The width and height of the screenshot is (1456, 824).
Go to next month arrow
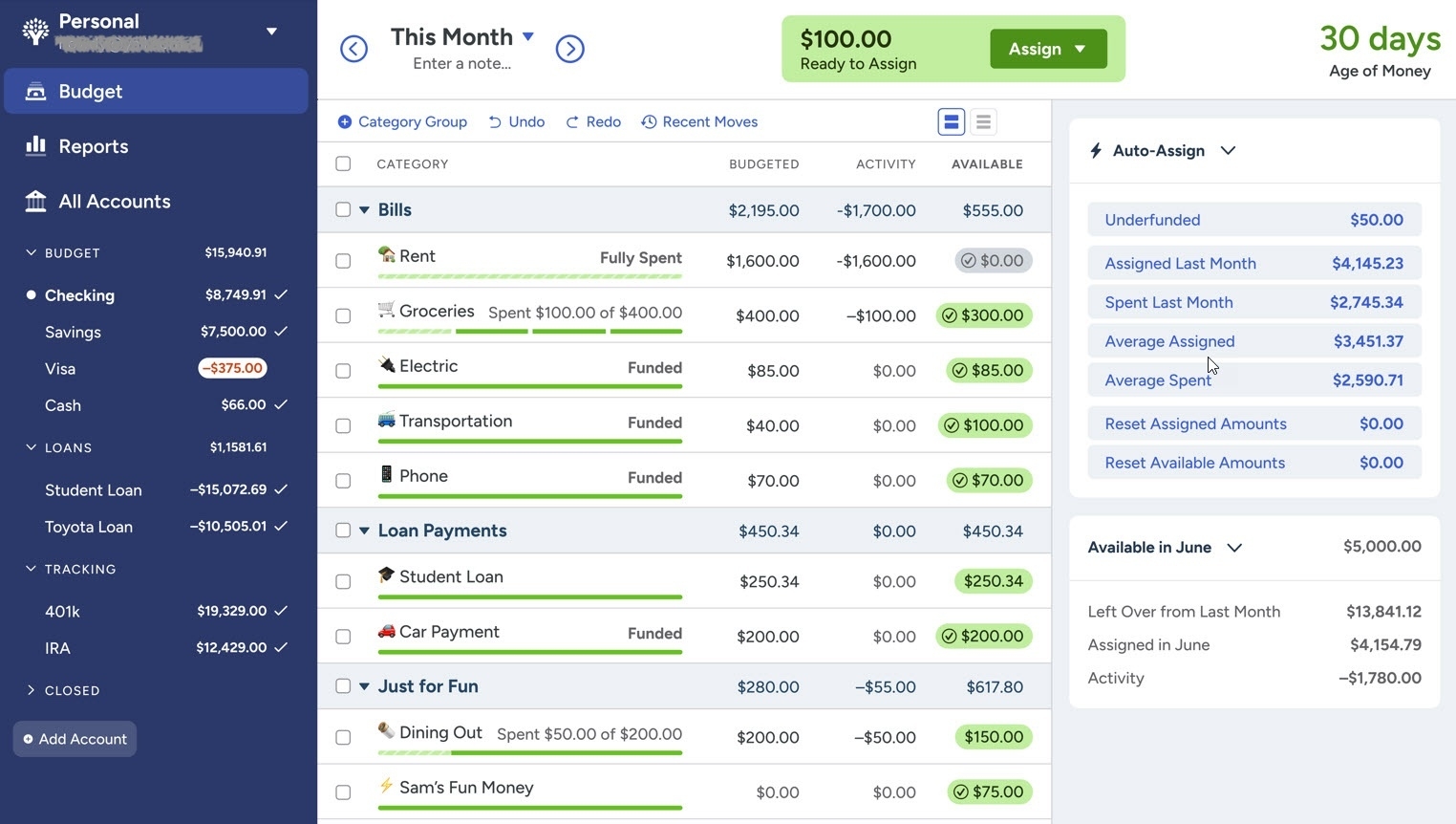tap(569, 49)
